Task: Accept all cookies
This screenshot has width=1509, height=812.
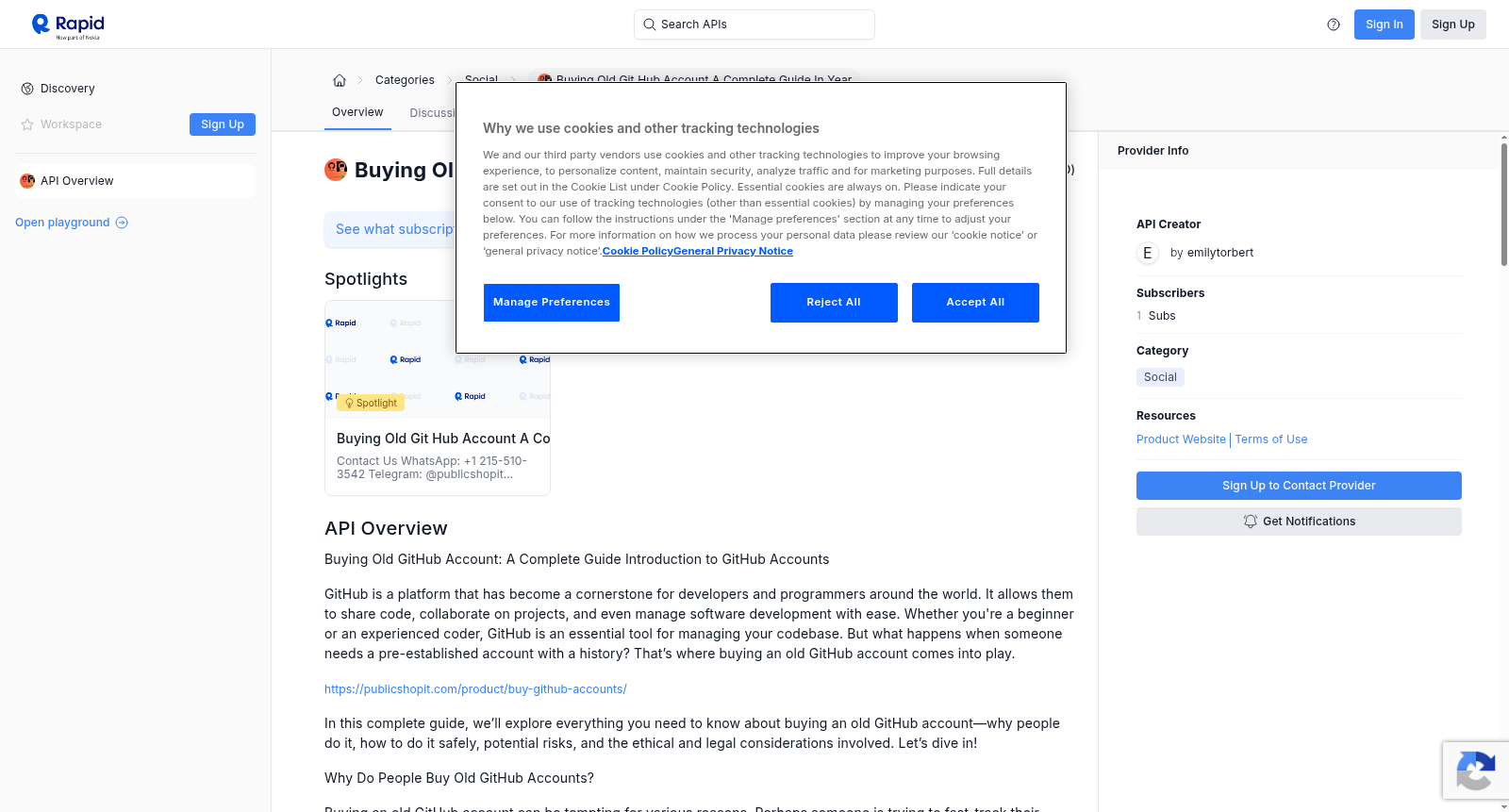Action: 975,303
